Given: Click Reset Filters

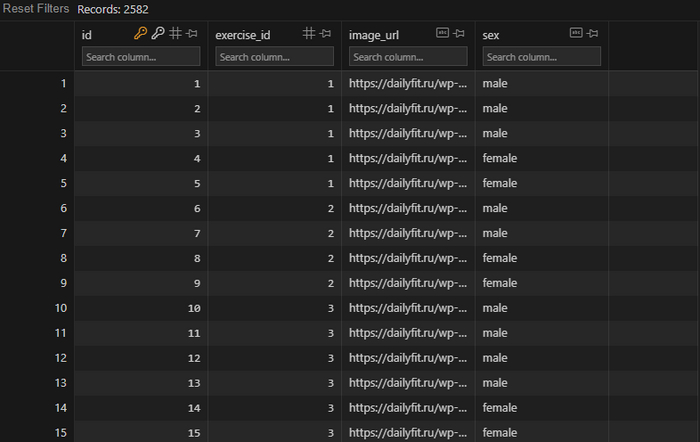Looking at the screenshot, I should tap(35, 9).
